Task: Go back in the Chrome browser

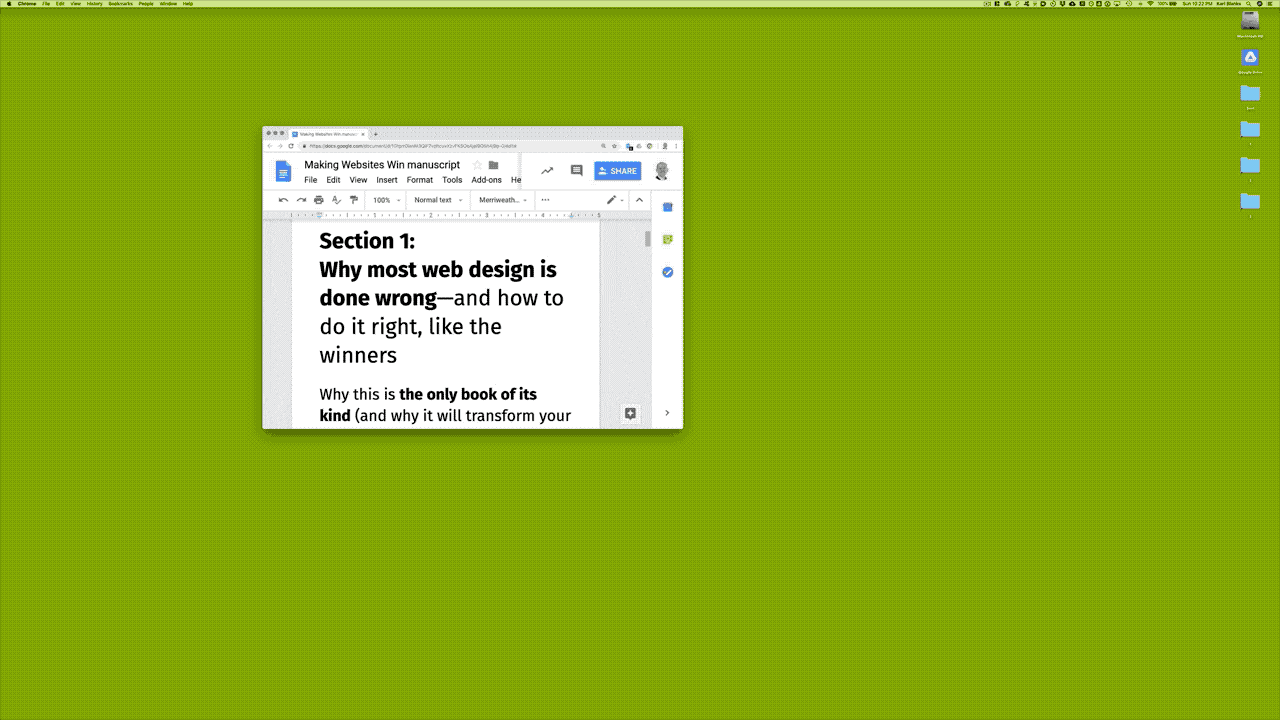Action: (270, 146)
